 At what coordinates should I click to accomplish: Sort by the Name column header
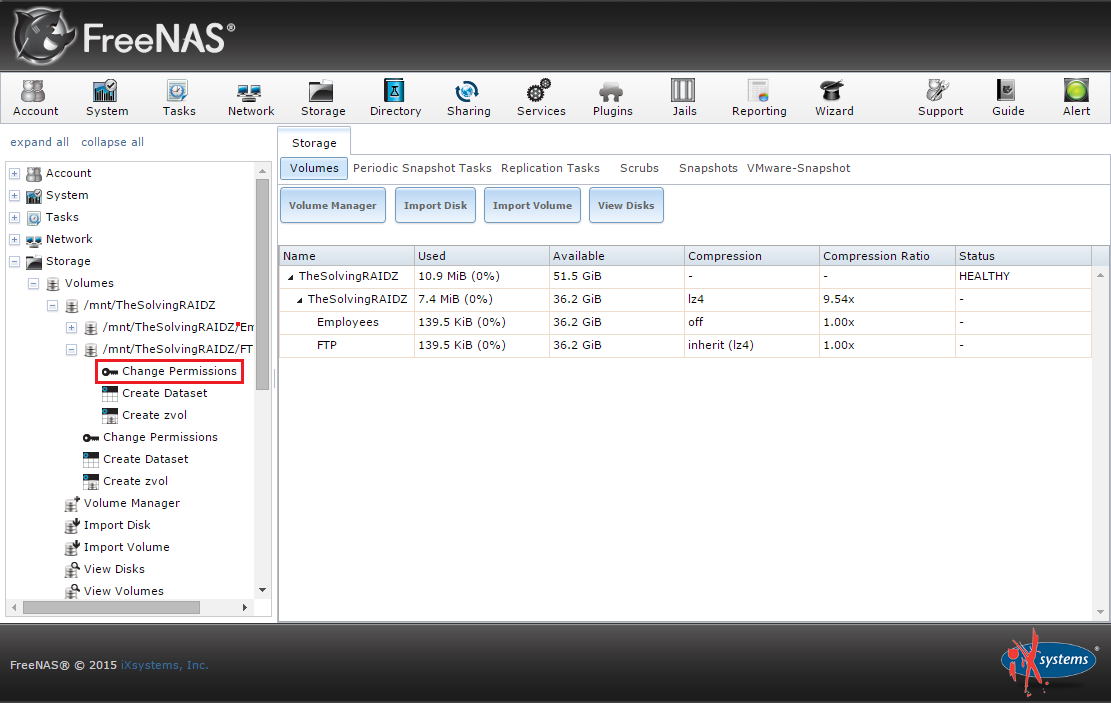[x=346, y=256]
